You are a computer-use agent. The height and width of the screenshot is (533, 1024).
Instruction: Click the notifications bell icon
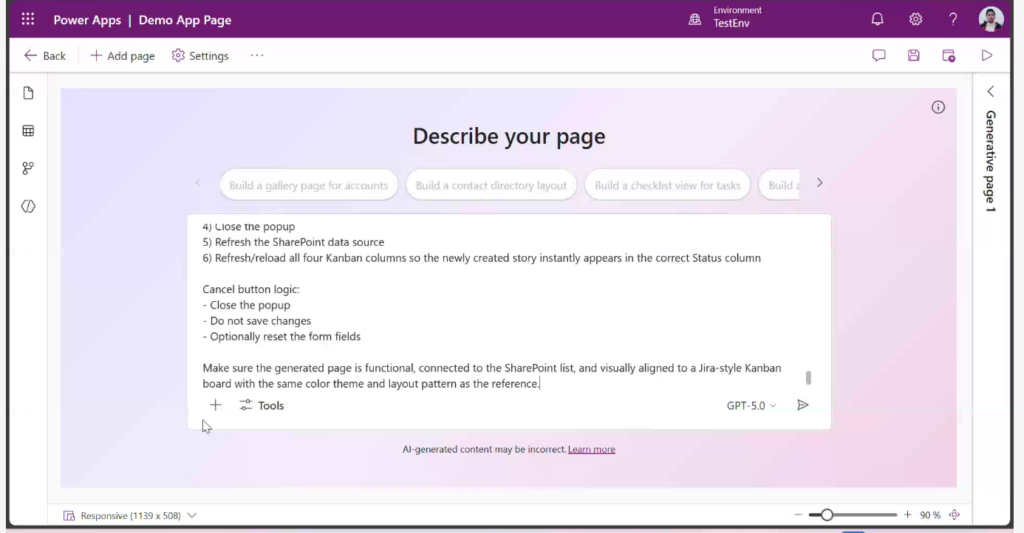coord(878,19)
